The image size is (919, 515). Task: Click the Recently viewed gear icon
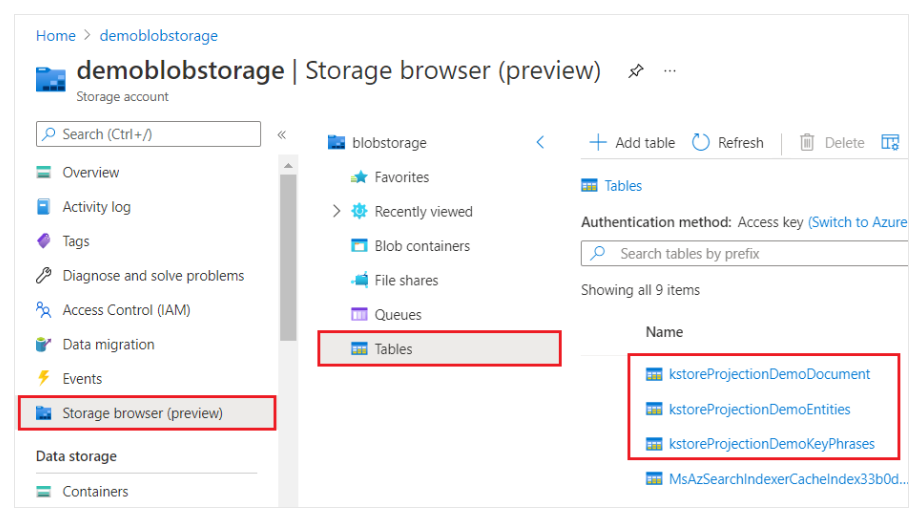(x=359, y=212)
